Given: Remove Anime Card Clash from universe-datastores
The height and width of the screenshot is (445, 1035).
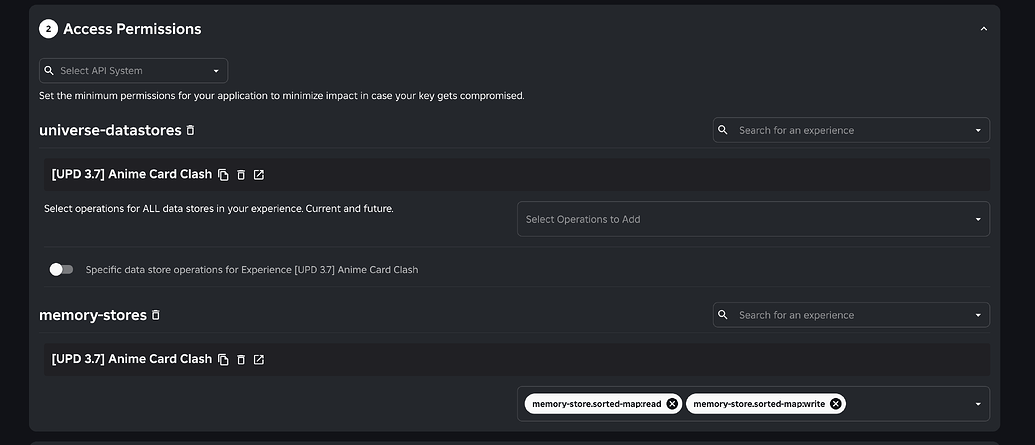Looking at the screenshot, I should [241, 175].
